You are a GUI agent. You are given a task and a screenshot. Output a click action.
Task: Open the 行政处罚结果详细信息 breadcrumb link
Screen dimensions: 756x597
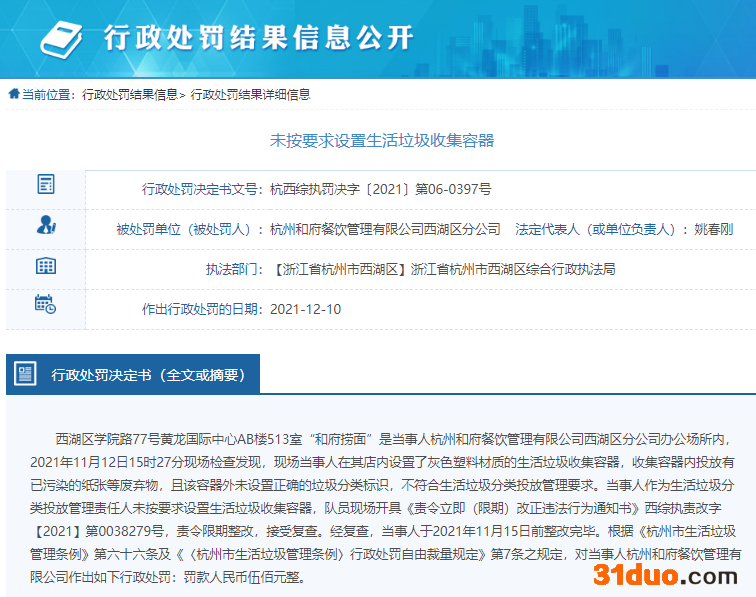pos(250,95)
